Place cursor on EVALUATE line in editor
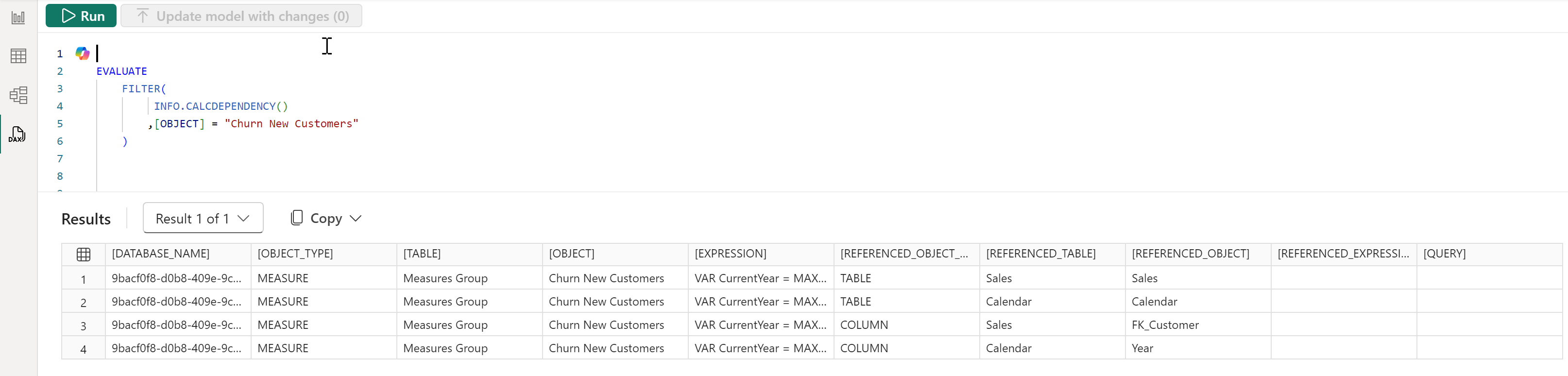 [122, 71]
